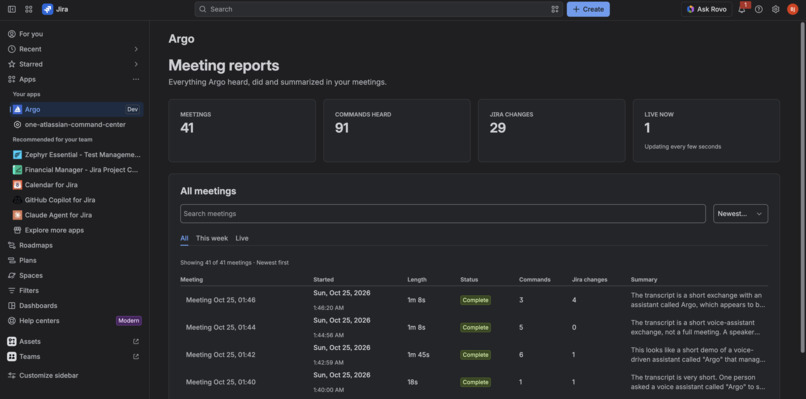Switch to the This week tab
Screen dimensions: 806x399
click(212, 238)
